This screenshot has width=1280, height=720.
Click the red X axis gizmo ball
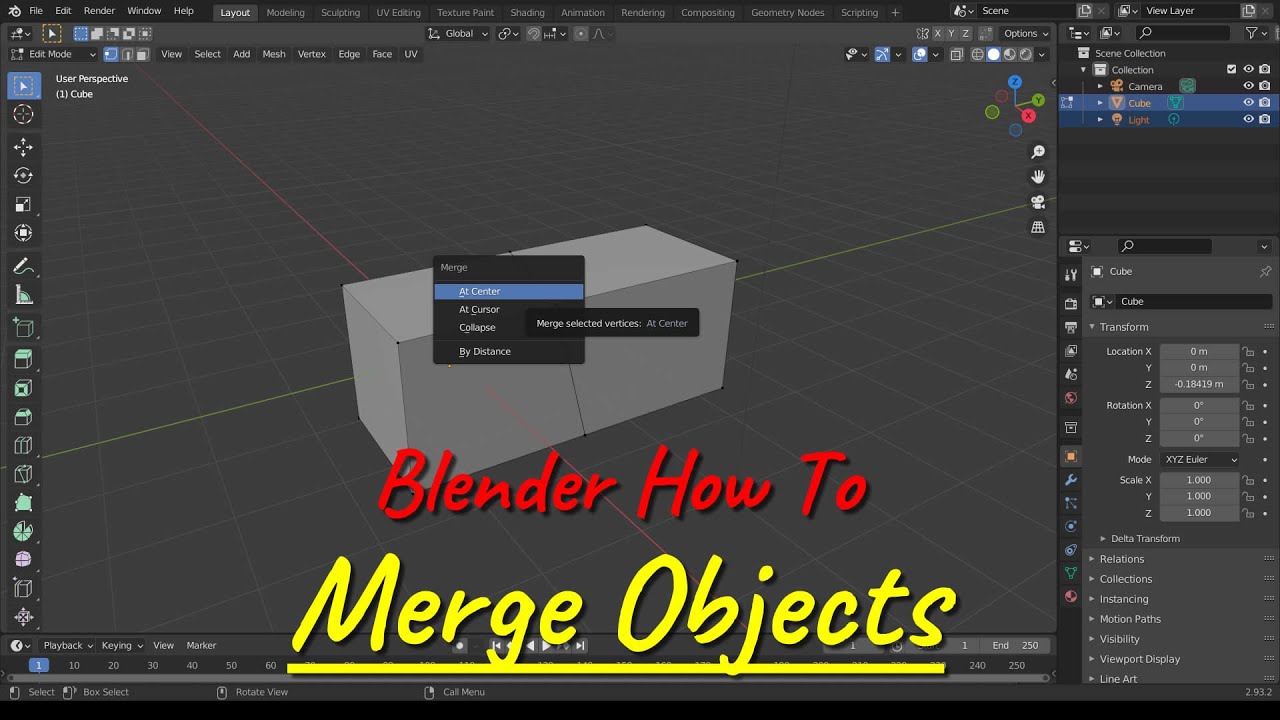[1029, 116]
